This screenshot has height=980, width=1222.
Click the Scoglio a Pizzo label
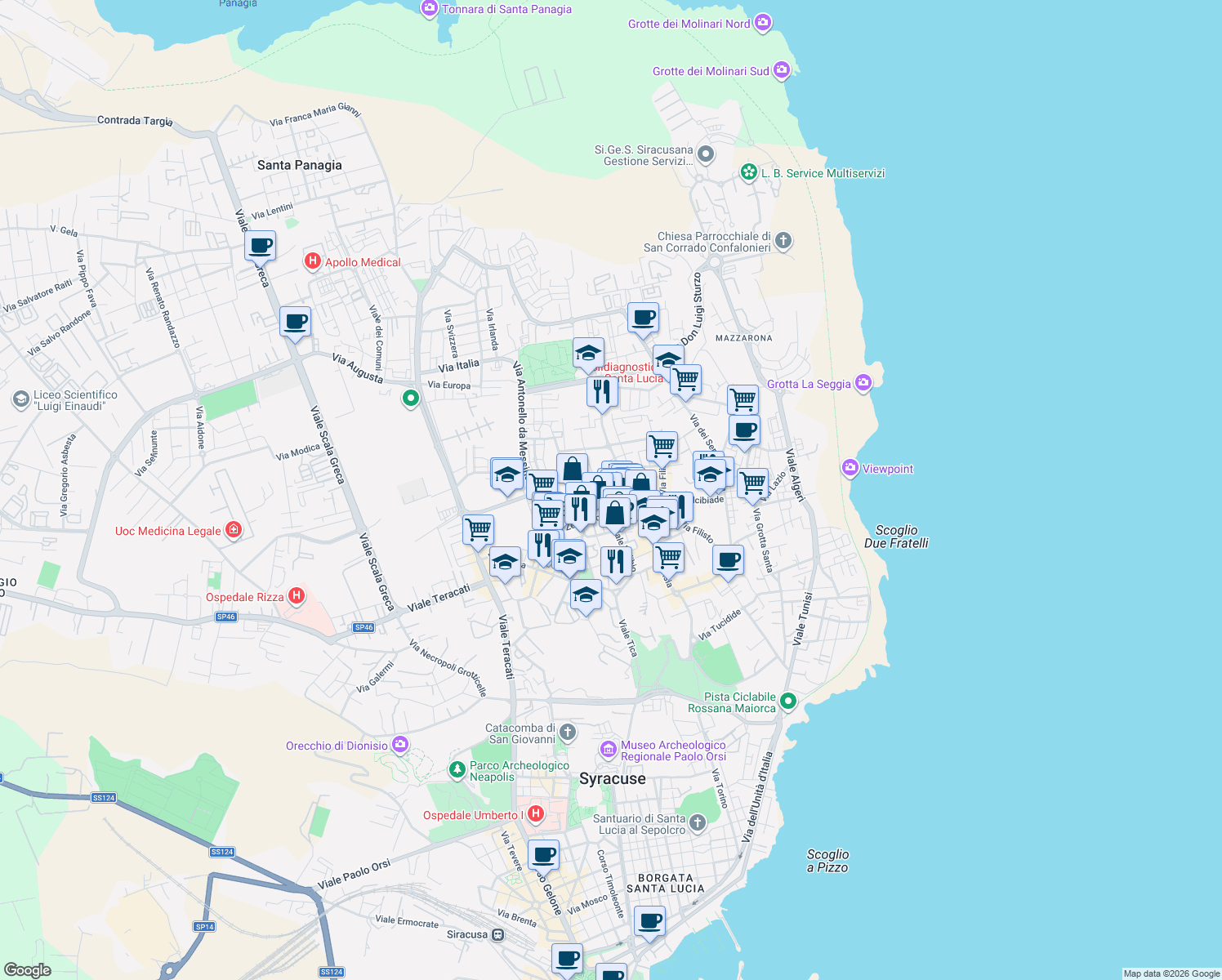click(x=827, y=861)
